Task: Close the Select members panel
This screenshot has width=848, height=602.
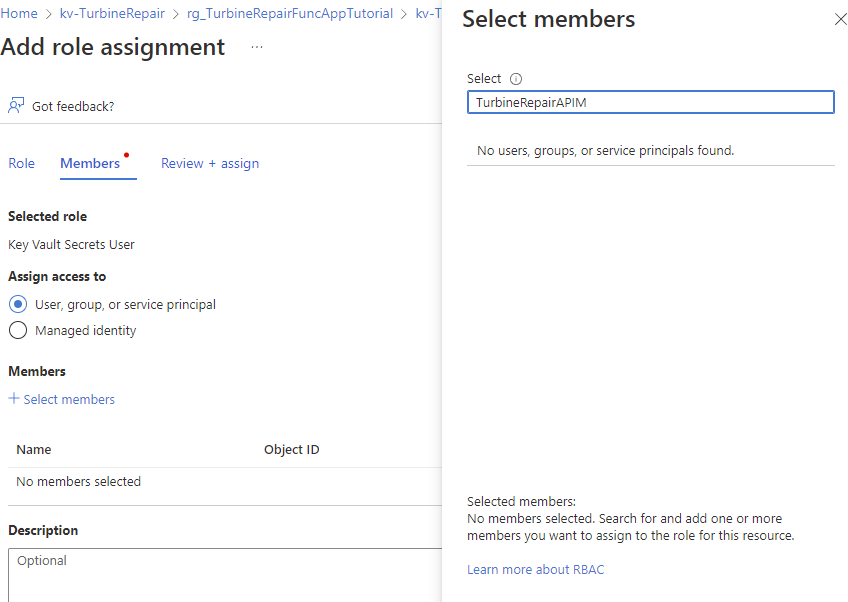Action: [840, 19]
